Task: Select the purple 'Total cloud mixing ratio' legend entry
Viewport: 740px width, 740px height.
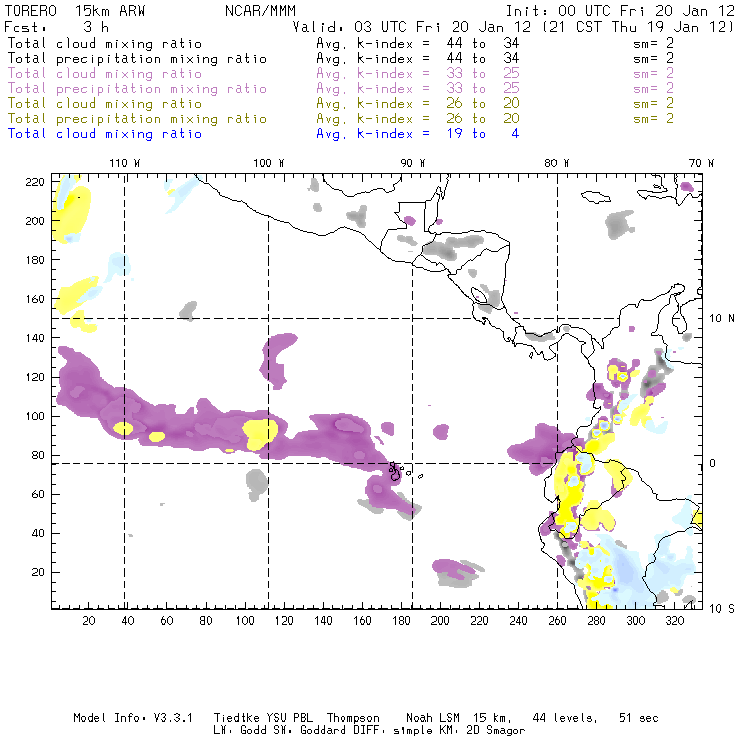Action: [105, 74]
